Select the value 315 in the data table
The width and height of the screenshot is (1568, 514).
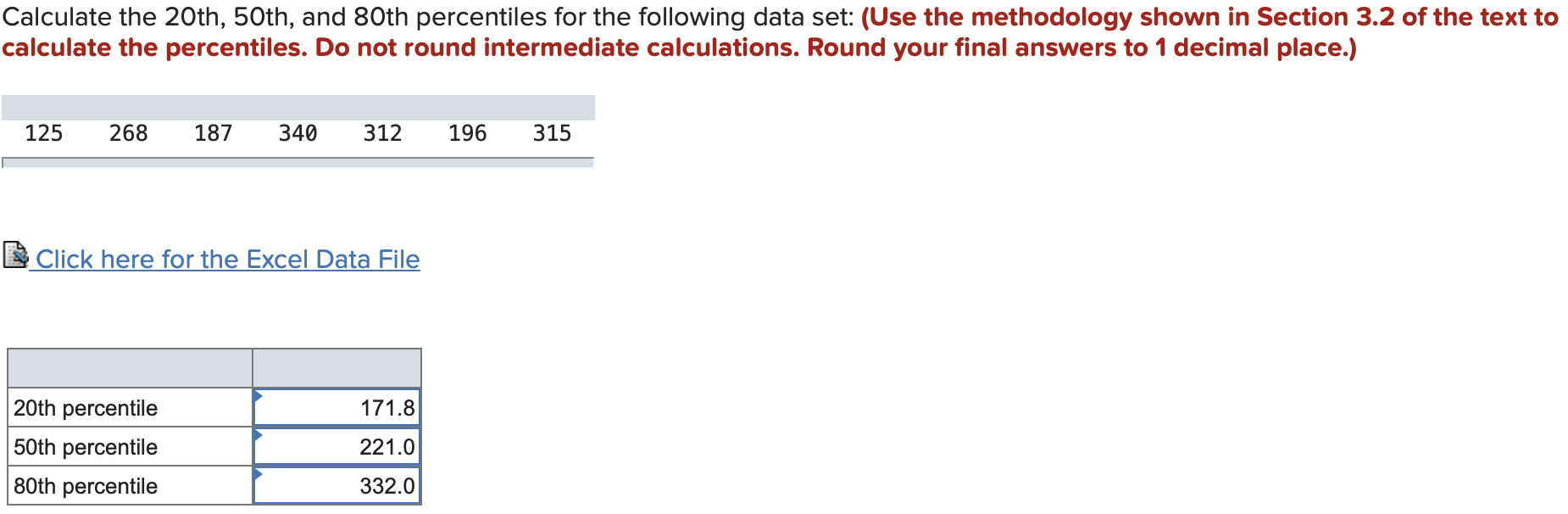click(x=551, y=133)
